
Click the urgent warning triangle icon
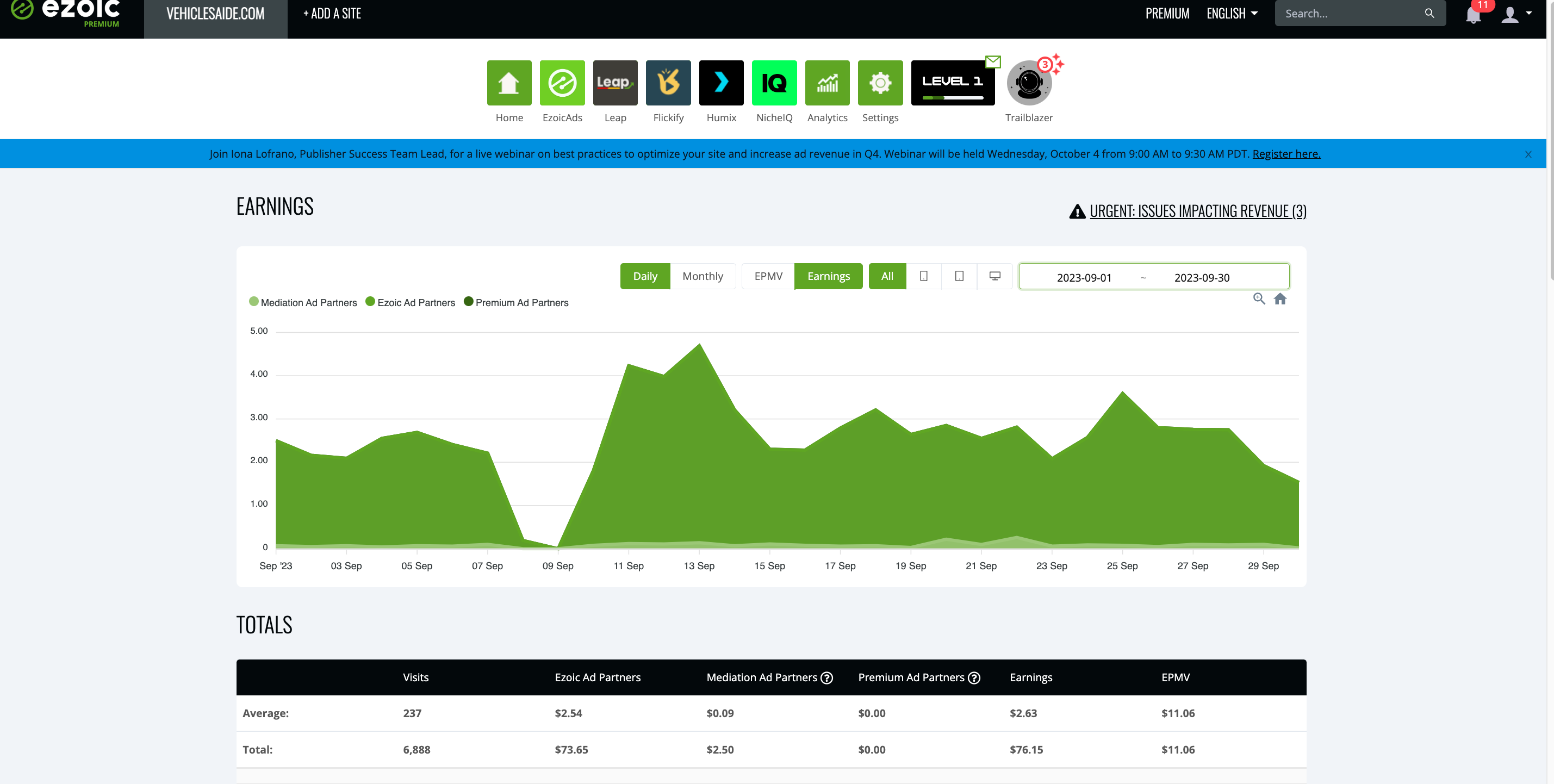1077,211
